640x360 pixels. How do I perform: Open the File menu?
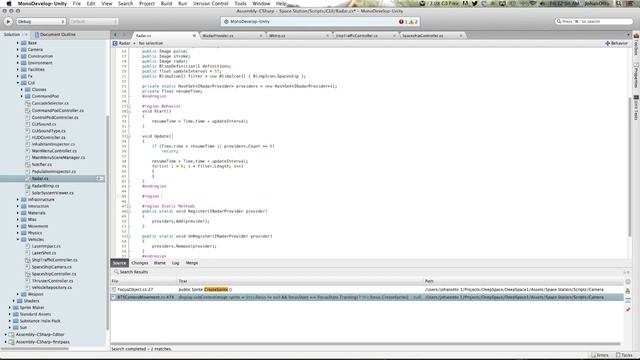(77, 3)
